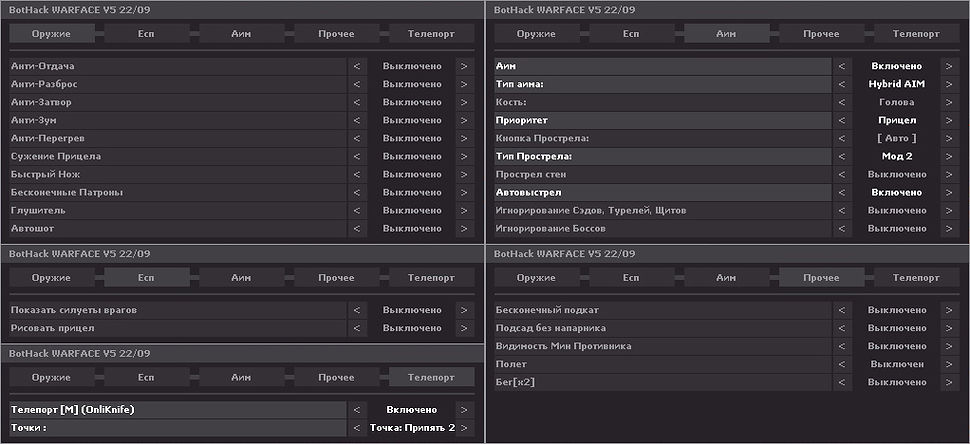Image resolution: width=970 pixels, height=444 pixels.
Task: Click right arrow for Игнорирование Сэдов, Турелей, Щитов
Action: coord(950,210)
